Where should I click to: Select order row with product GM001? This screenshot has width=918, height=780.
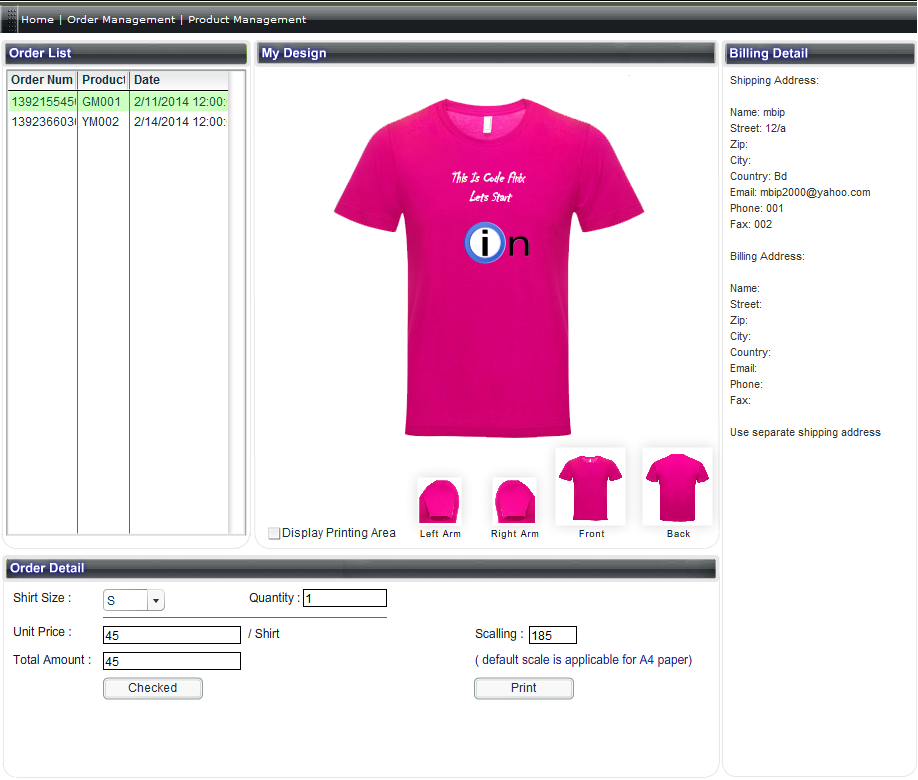(118, 101)
